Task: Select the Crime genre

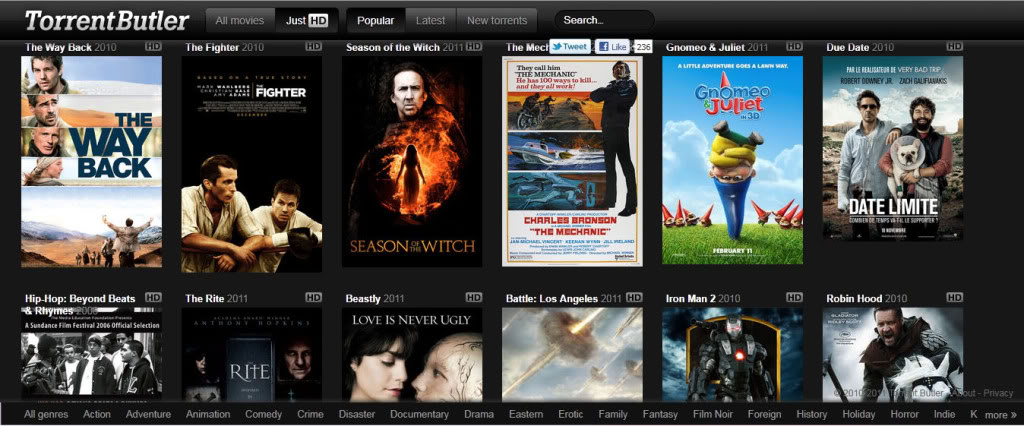Action: 310,414
